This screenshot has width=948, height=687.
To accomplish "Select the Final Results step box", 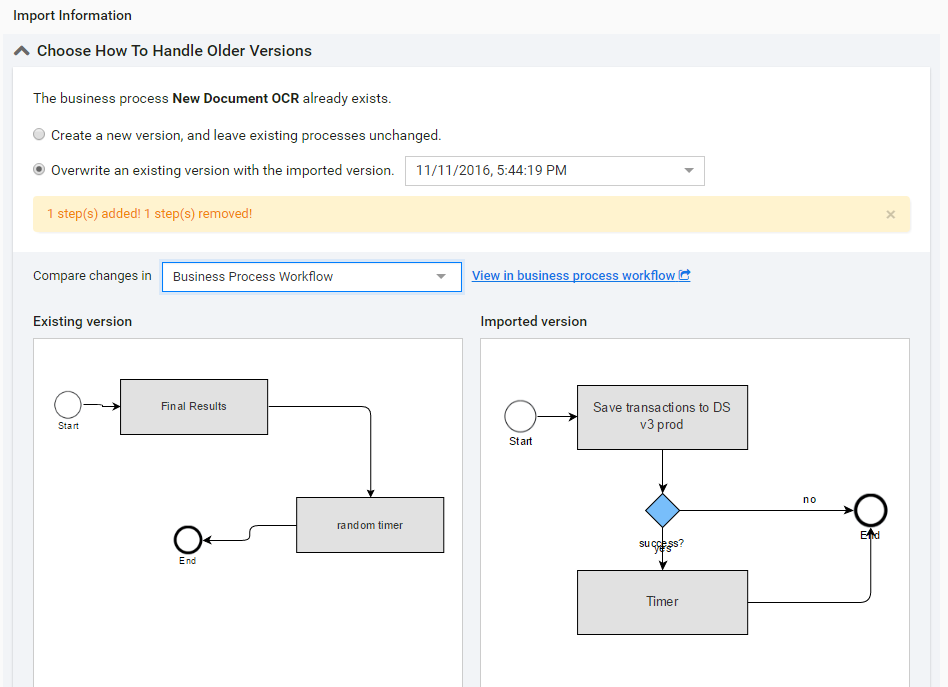I will [x=194, y=406].
